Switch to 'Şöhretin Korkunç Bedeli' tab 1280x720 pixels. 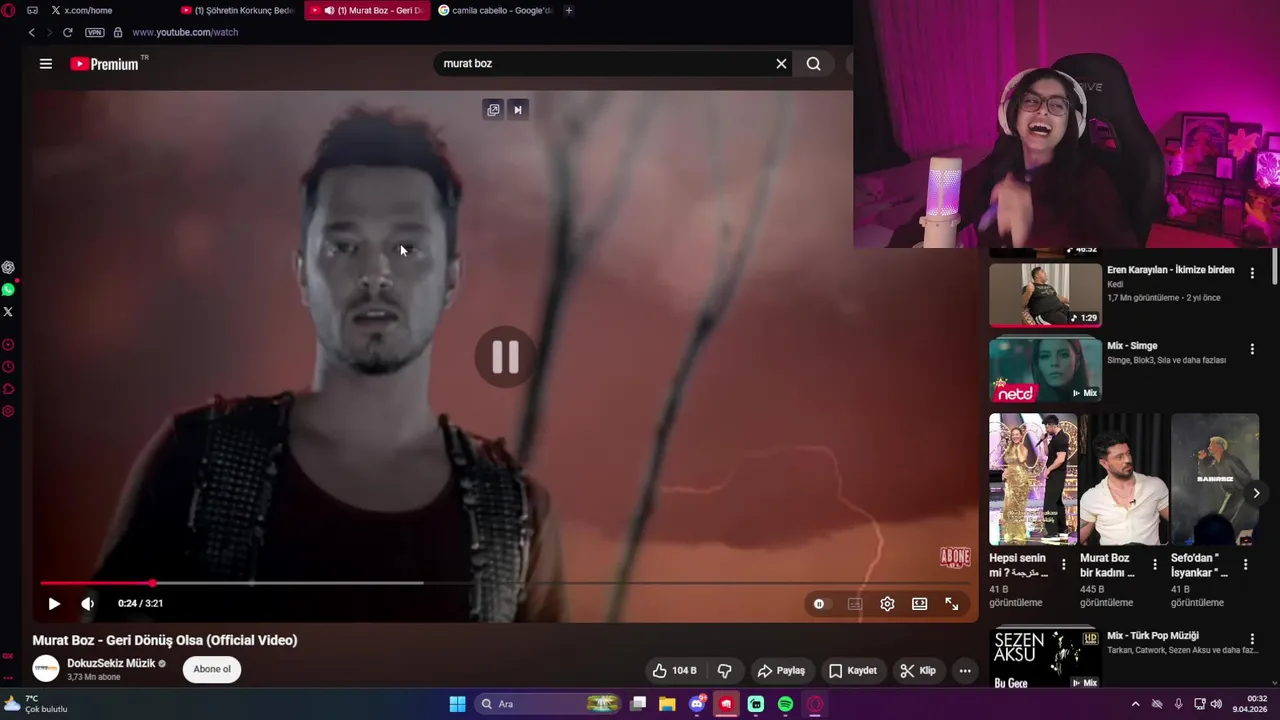tap(238, 10)
